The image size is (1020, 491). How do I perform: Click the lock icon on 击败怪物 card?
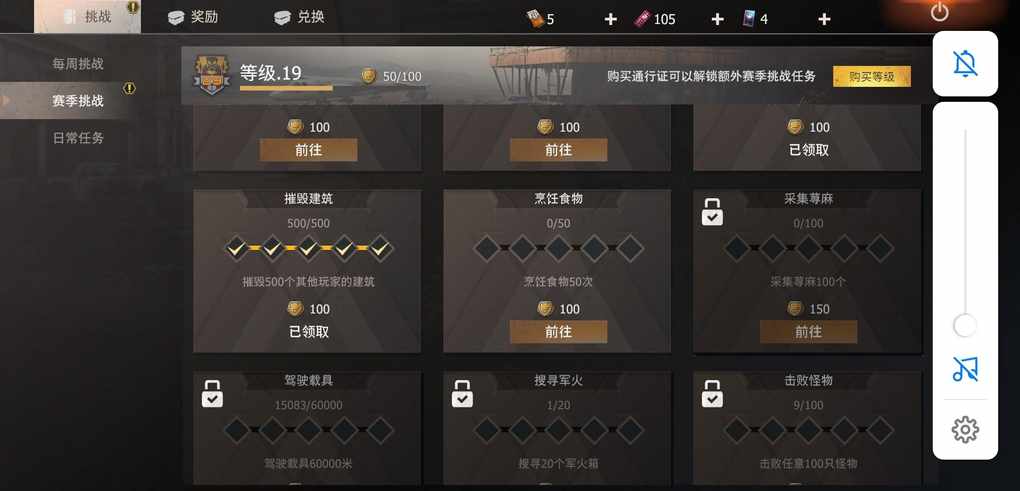tap(712, 393)
